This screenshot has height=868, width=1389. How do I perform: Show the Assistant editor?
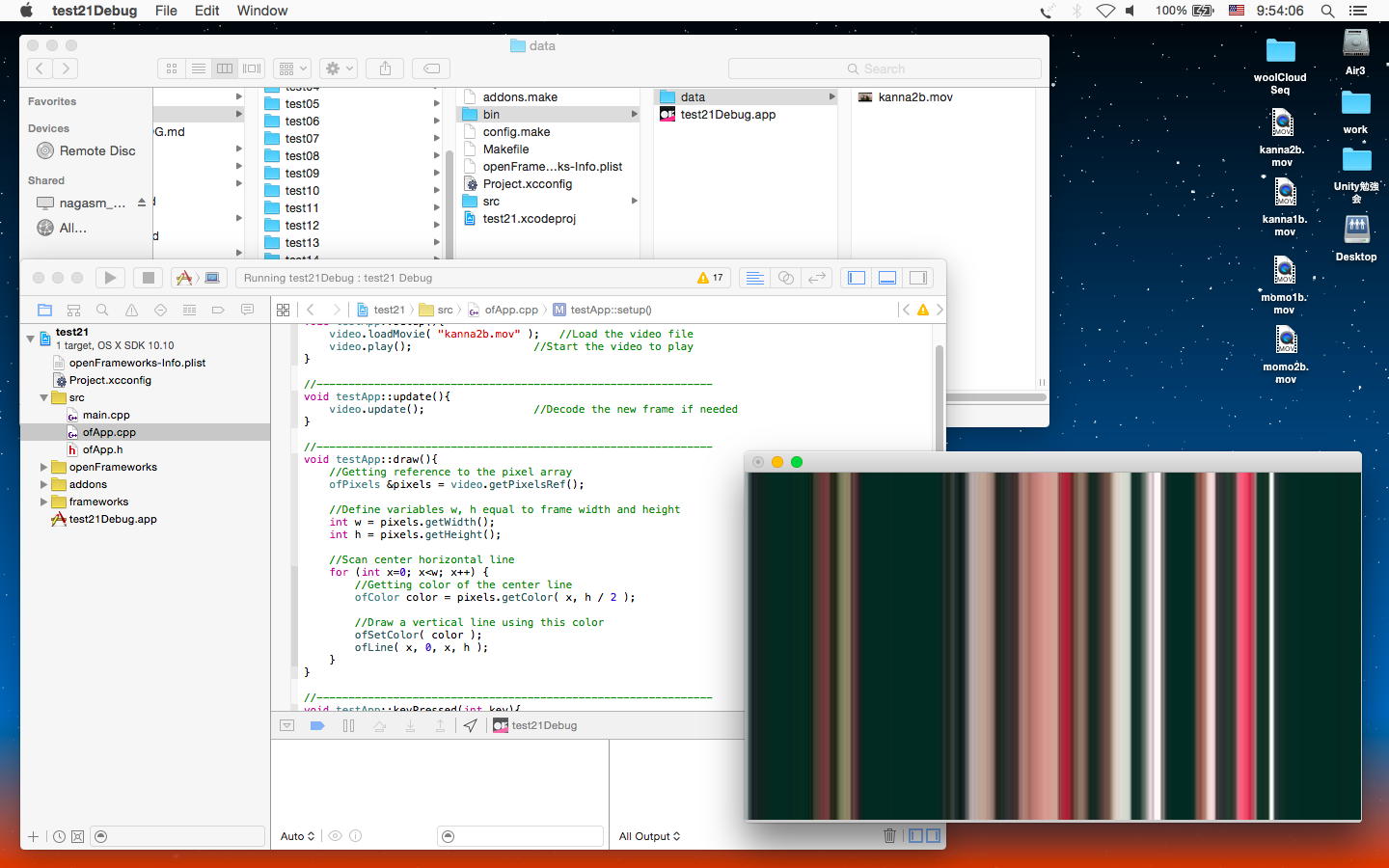pos(786,278)
